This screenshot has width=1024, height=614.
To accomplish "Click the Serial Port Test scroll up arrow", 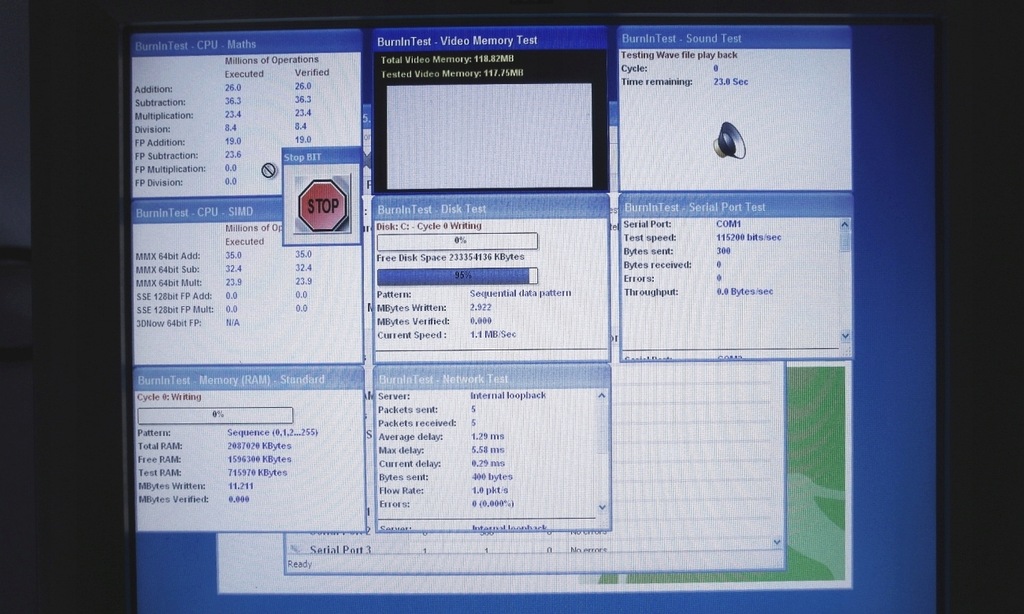I will click(844, 225).
